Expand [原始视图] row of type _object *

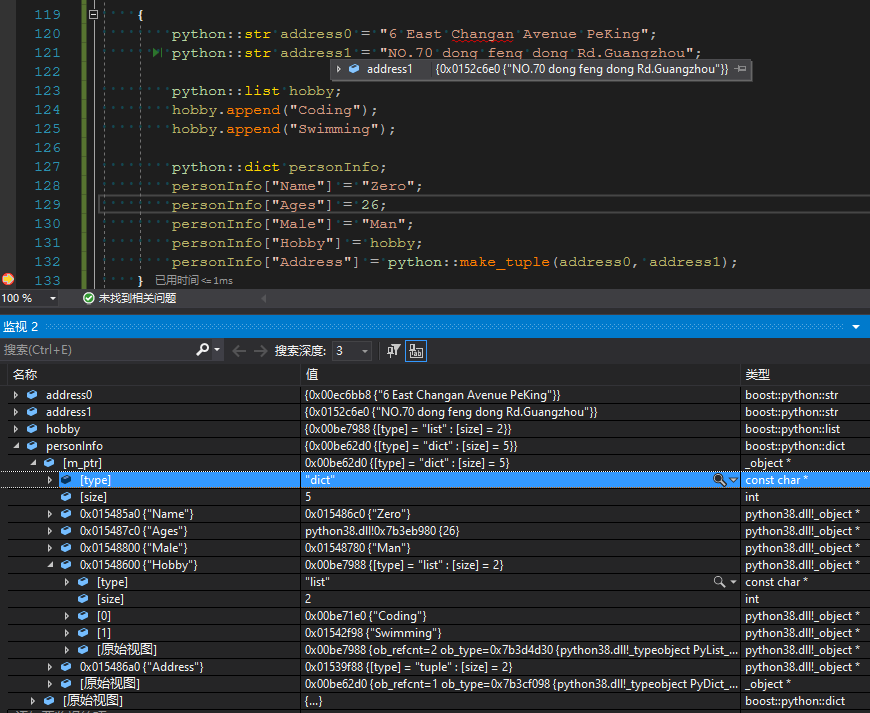(x=49, y=684)
